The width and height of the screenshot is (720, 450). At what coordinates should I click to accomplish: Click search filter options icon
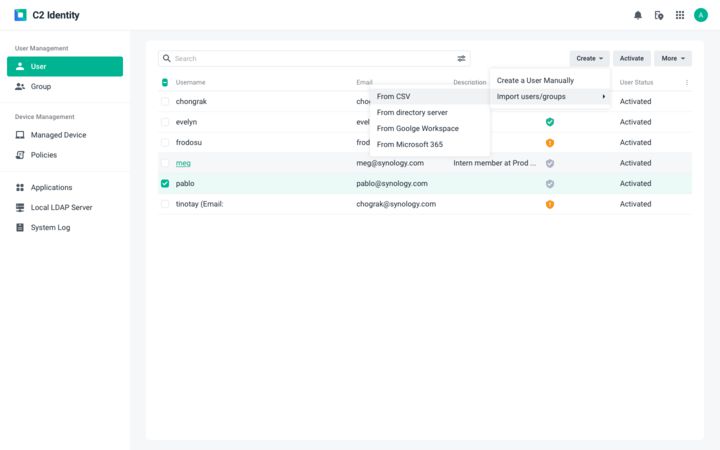coord(461,59)
